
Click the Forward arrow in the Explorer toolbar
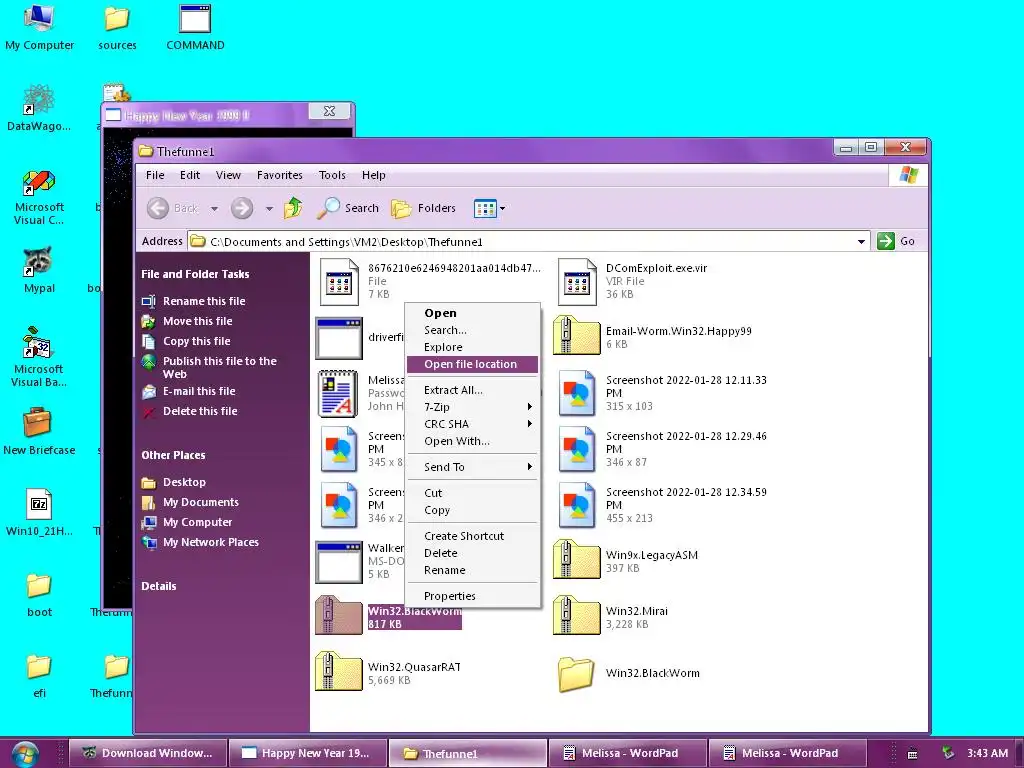click(242, 208)
